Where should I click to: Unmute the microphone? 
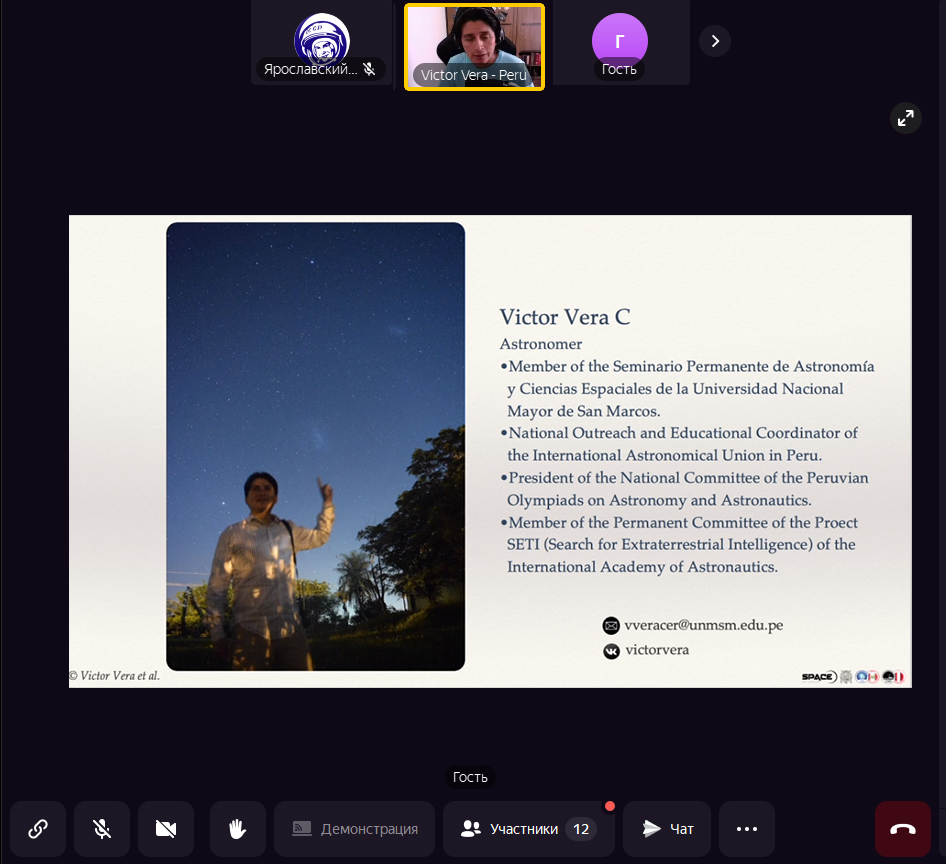point(102,829)
